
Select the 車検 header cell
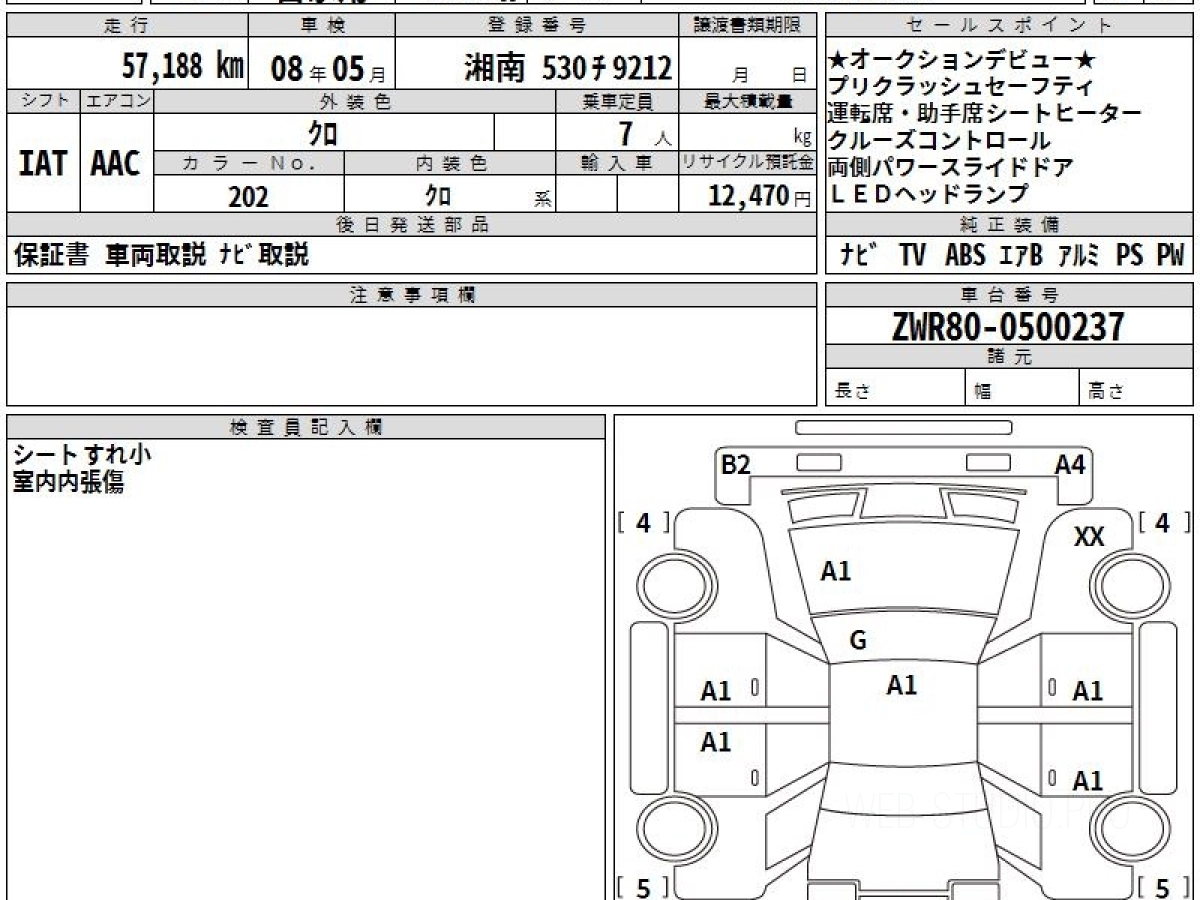pos(321,26)
